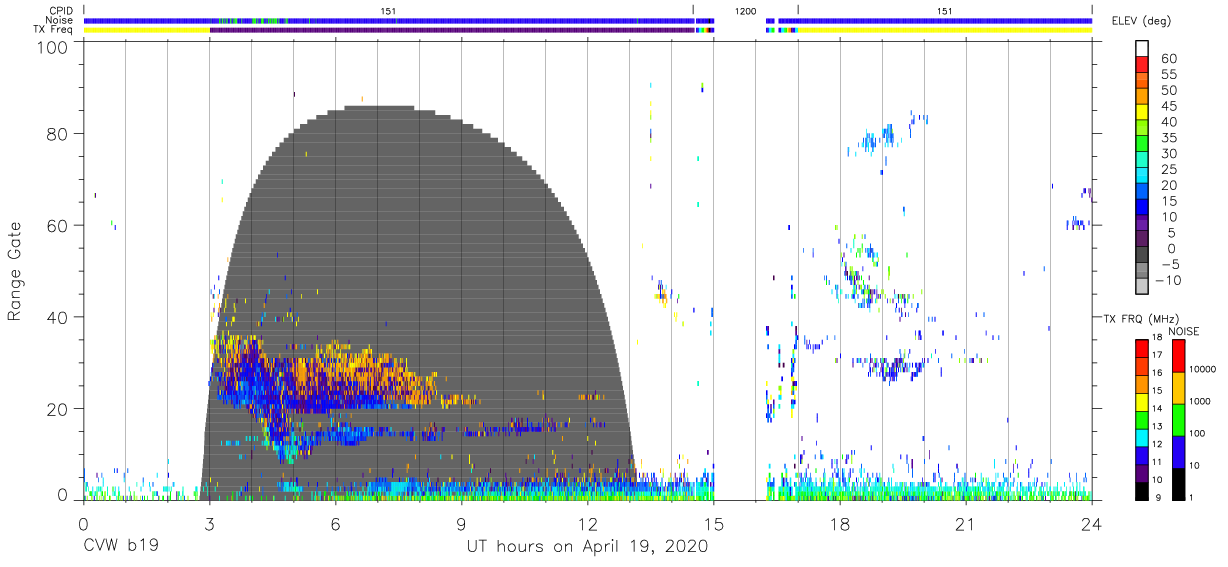Screen dimensions: 1228x567
Task: Click the "CPID" row label
Action: (61, 11)
